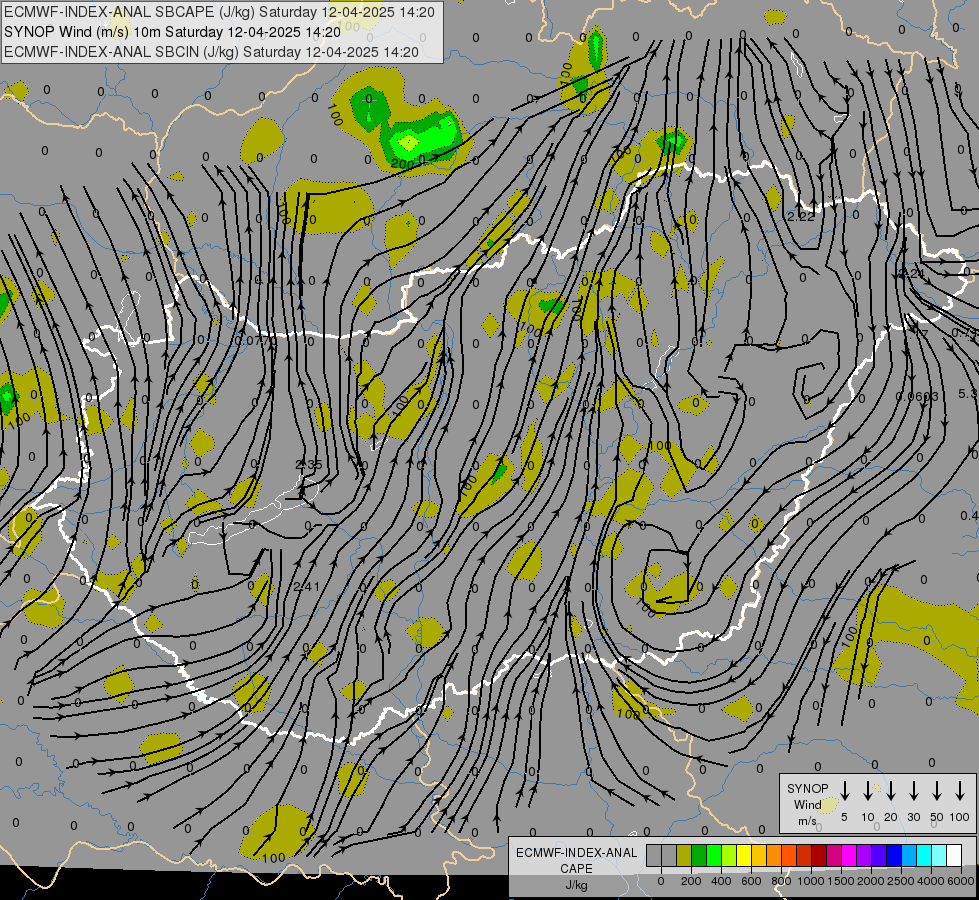Click the 30 m/s wind arrow in legend
The image size is (979, 900).
coord(913,790)
